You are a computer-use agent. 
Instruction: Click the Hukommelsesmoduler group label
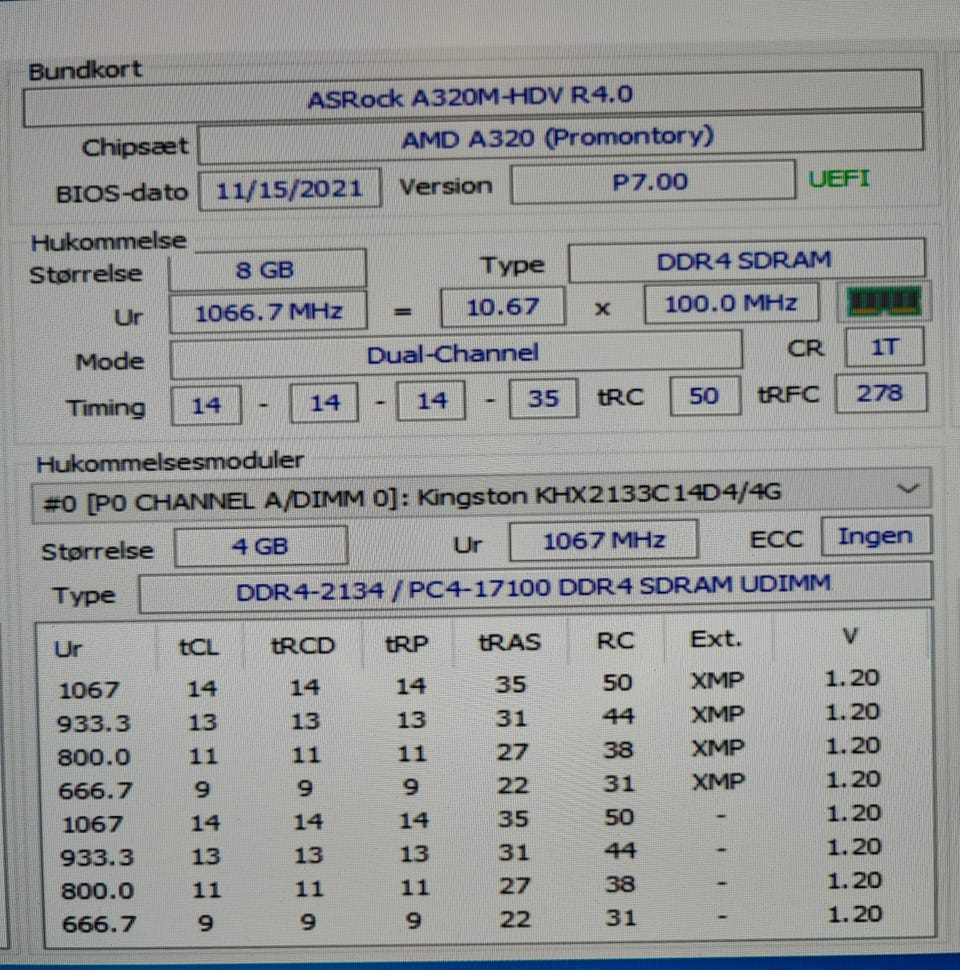tap(170, 462)
